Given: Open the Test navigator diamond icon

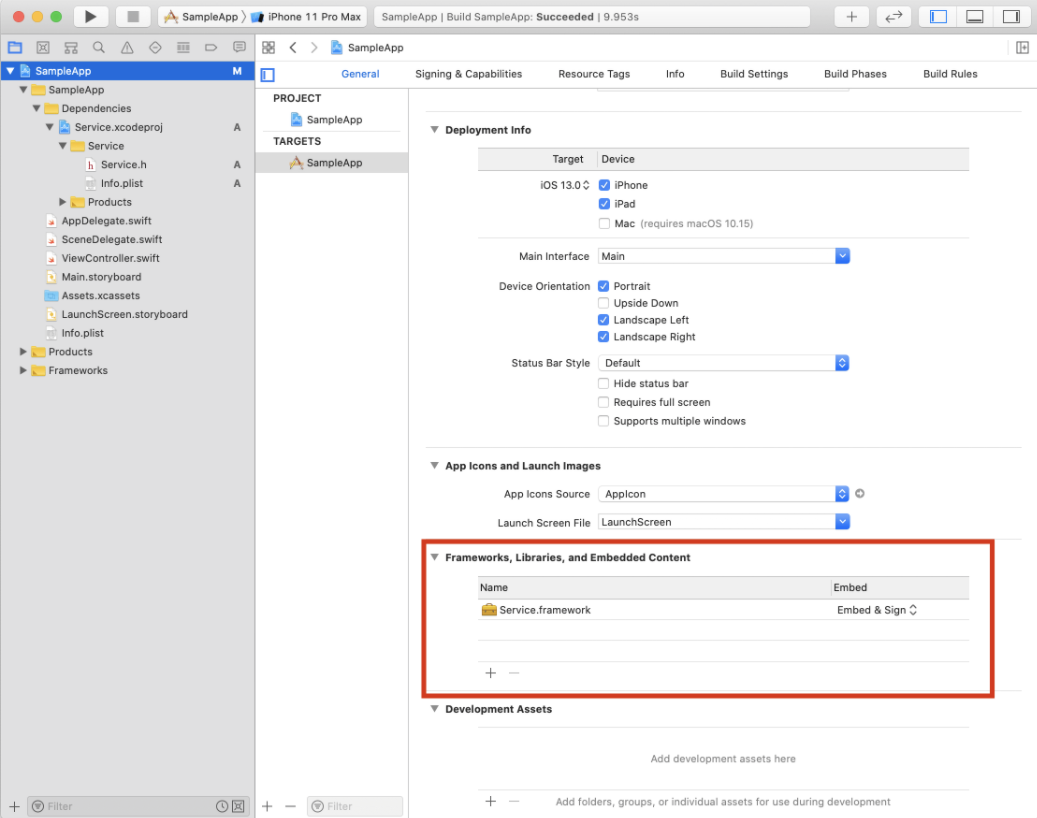Looking at the screenshot, I should tap(155, 48).
